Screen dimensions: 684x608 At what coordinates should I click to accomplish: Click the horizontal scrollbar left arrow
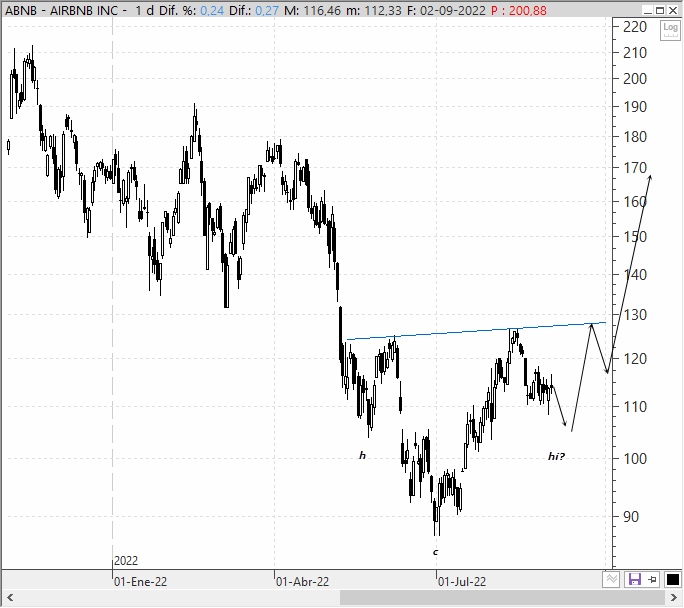click(10, 598)
